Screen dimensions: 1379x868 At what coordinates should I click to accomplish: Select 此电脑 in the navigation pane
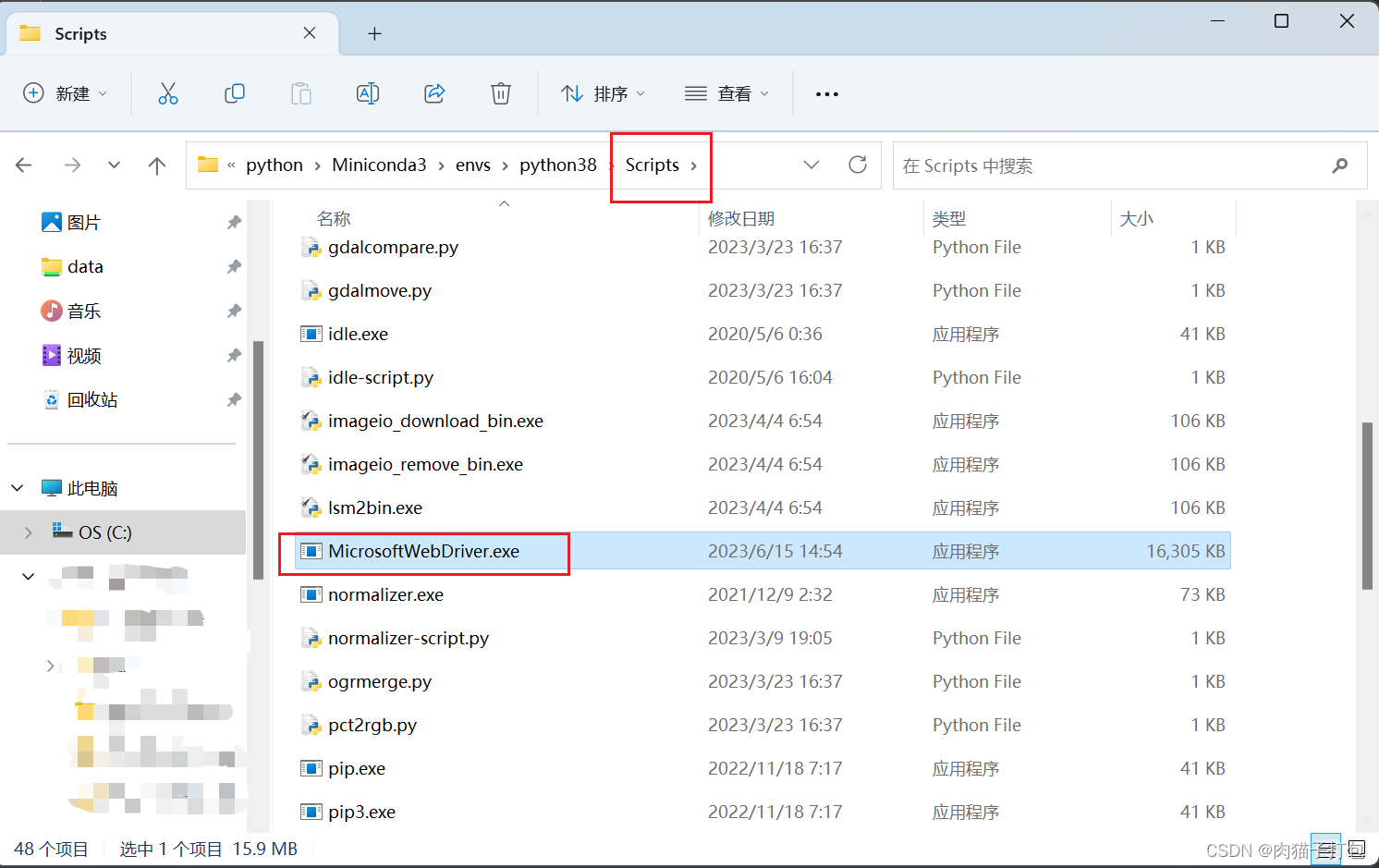point(92,488)
